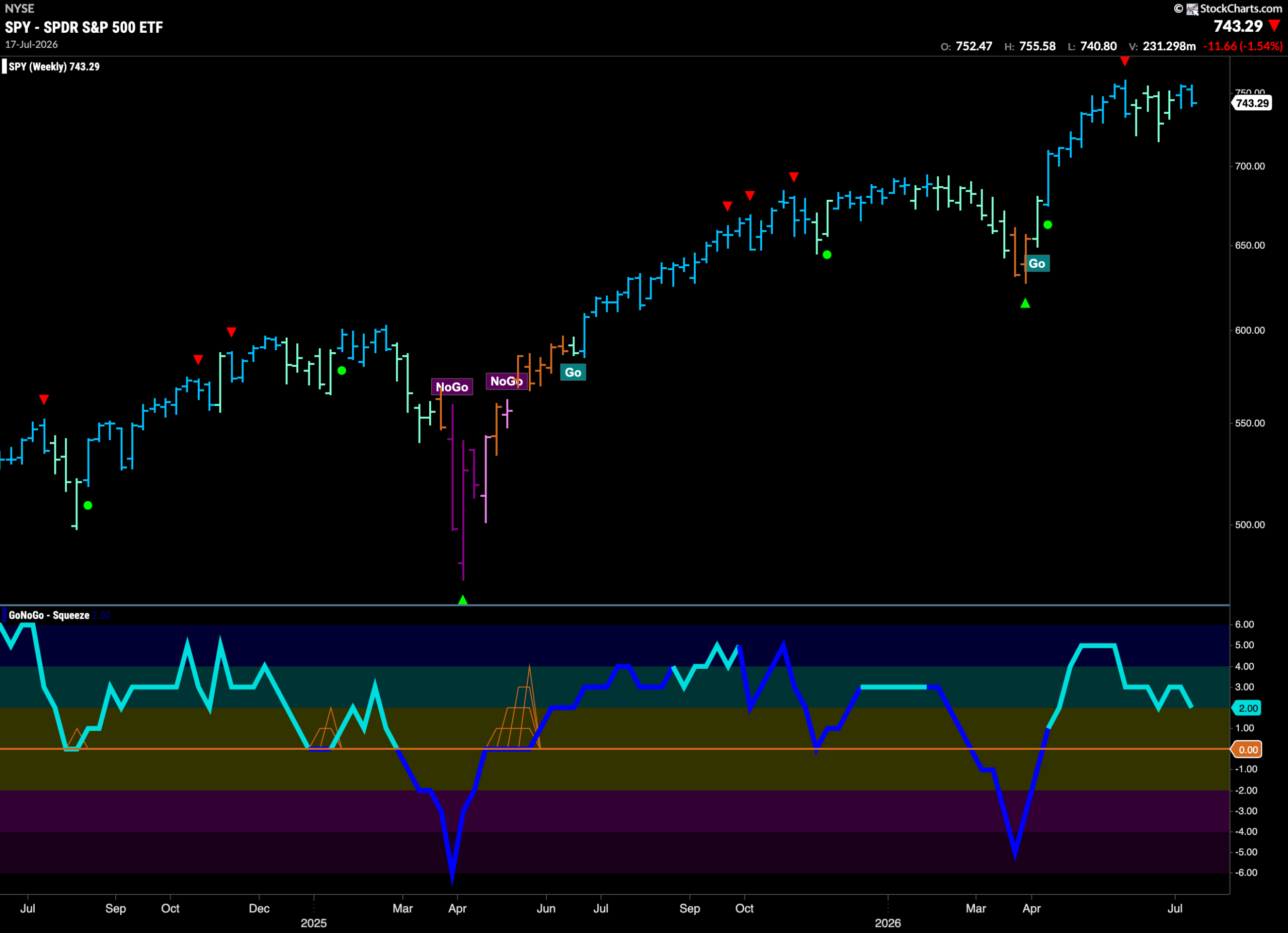
Task: Click the green dot near the 650.00 level
Action: coord(827,255)
